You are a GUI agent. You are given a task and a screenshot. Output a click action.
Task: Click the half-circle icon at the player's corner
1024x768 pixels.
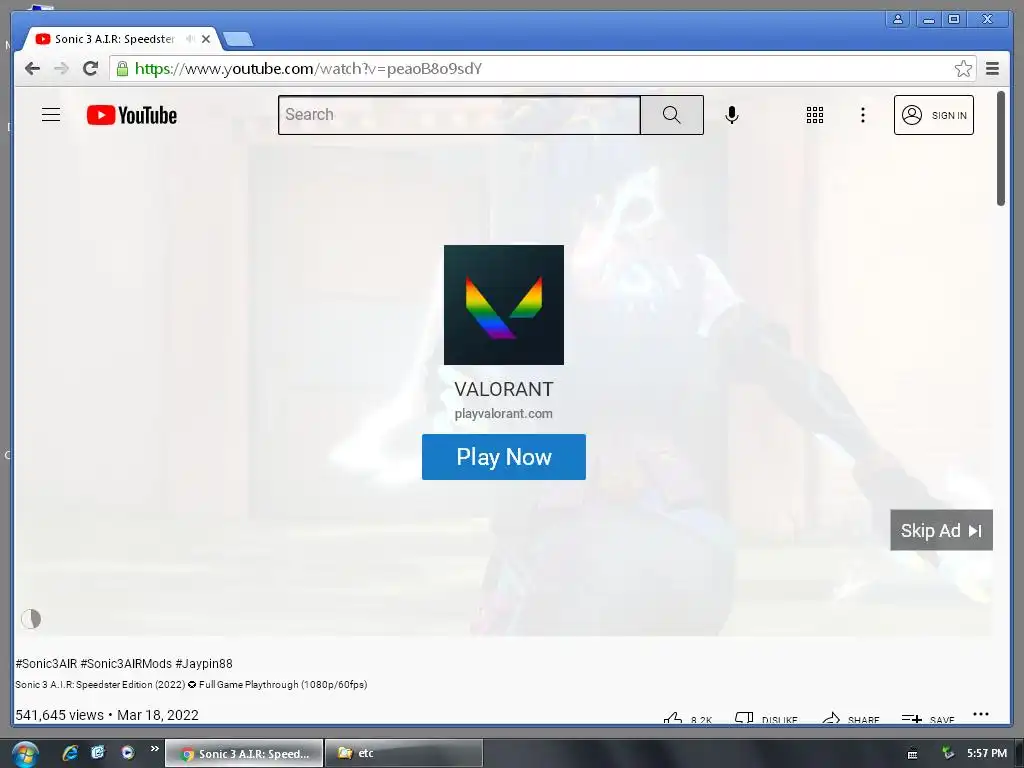pyautogui.click(x=31, y=618)
